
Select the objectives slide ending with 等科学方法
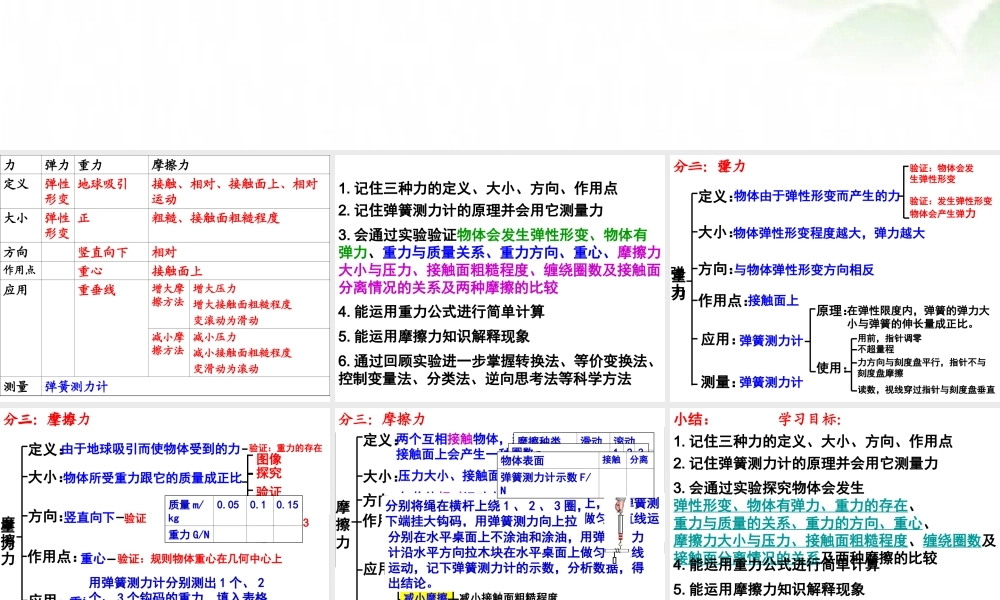click(x=499, y=278)
